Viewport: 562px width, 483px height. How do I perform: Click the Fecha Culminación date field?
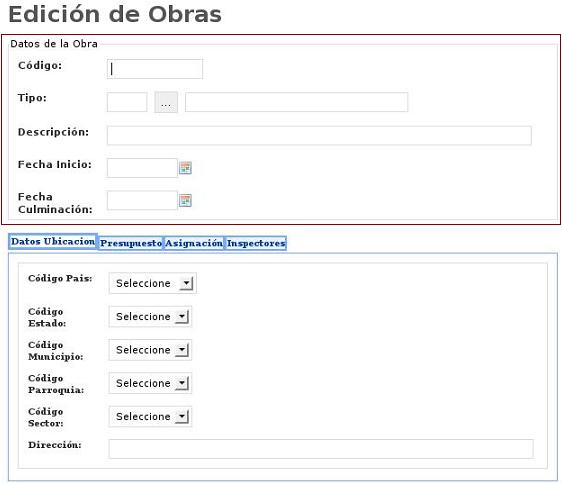pyautogui.click(x=142, y=200)
